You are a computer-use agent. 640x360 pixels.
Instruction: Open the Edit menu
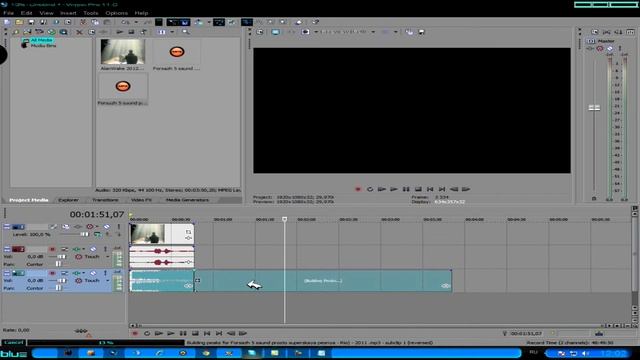click(27, 13)
